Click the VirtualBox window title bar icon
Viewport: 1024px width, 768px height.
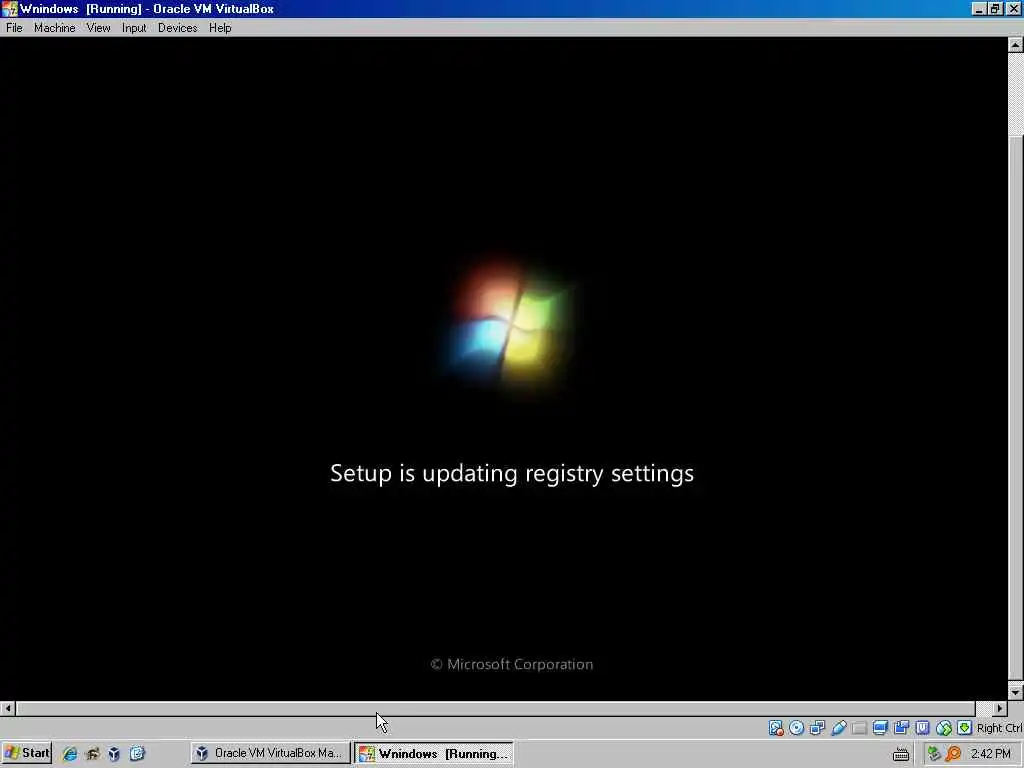pyautogui.click(x=9, y=8)
